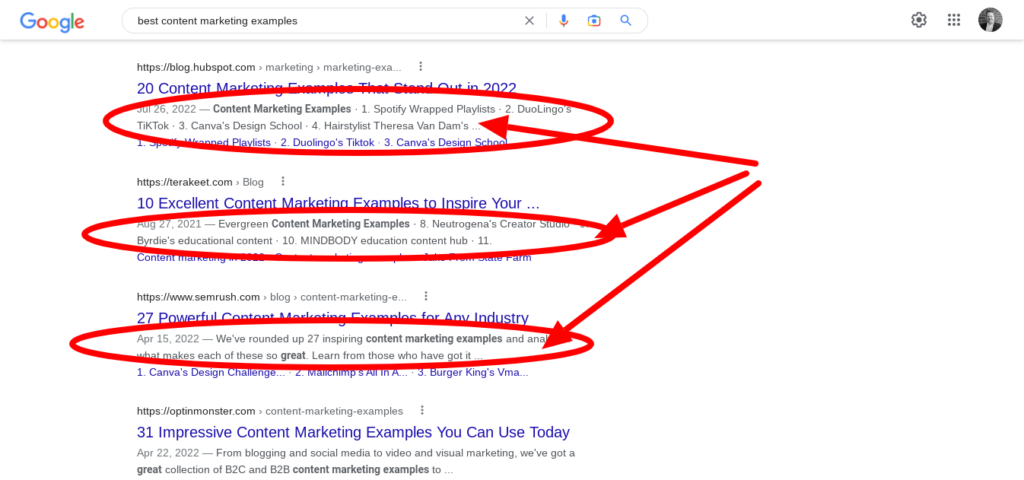Submit search with magnifying glass icon
The height and width of the screenshot is (480, 1024).
pyautogui.click(x=626, y=21)
